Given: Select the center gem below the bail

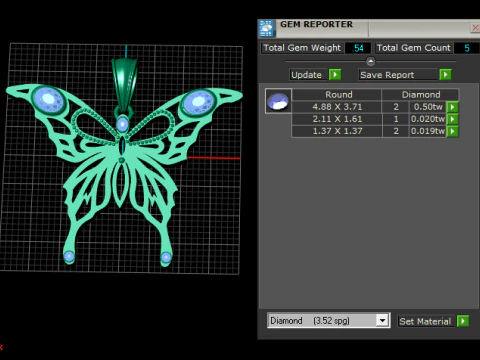Looking at the screenshot, I should click(123, 124).
